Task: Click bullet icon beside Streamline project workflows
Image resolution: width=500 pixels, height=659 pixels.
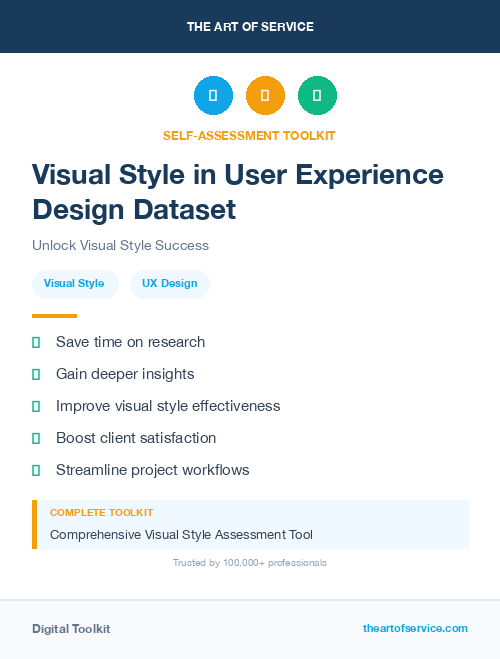Action: [36, 470]
